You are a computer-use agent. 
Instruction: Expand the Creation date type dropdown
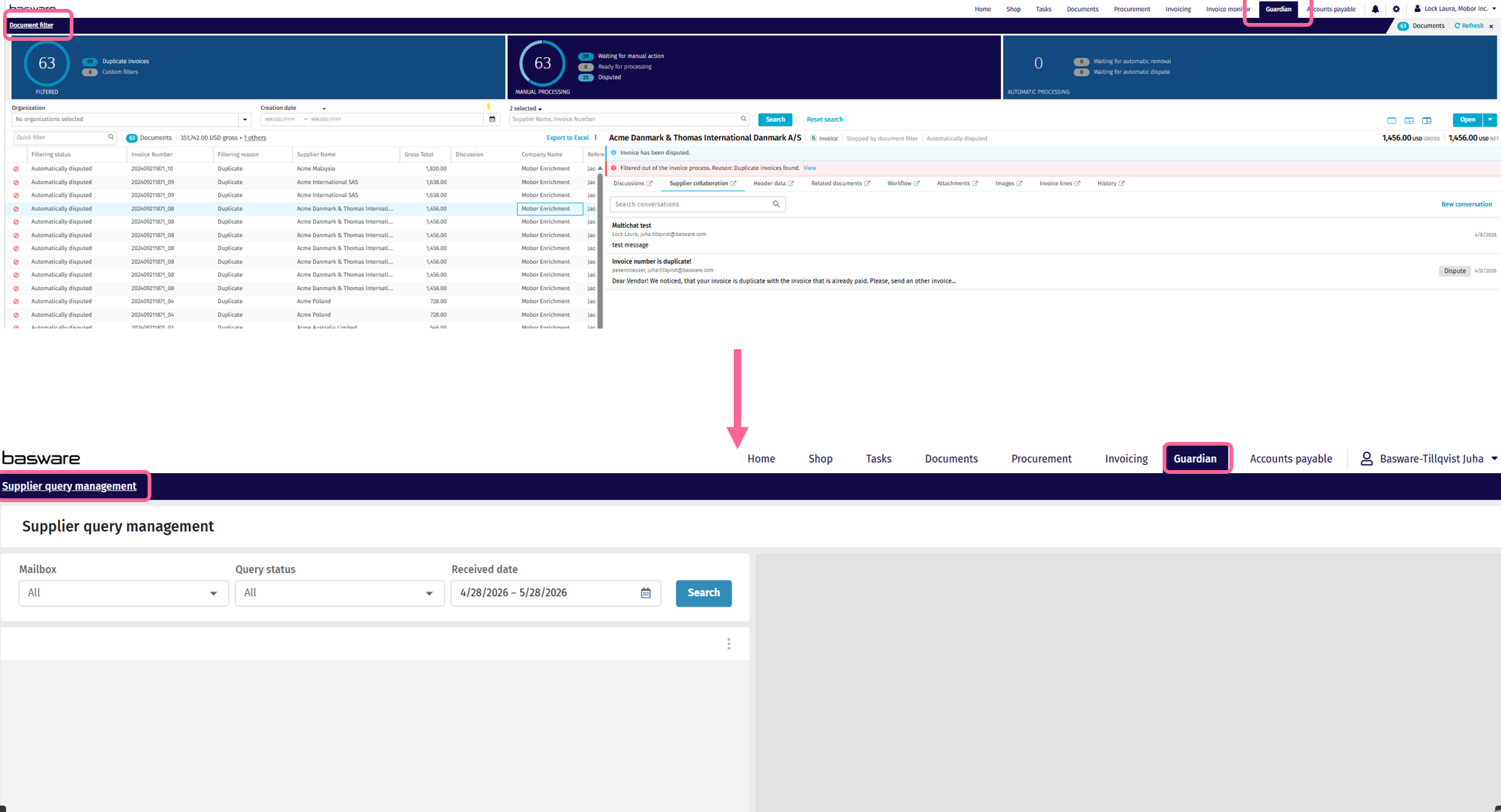(324, 108)
